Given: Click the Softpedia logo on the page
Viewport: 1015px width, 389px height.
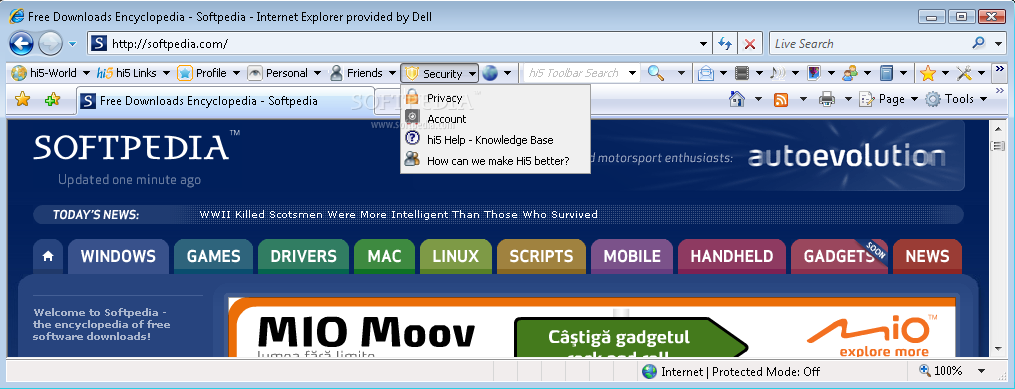Looking at the screenshot, I should point(136,146).
